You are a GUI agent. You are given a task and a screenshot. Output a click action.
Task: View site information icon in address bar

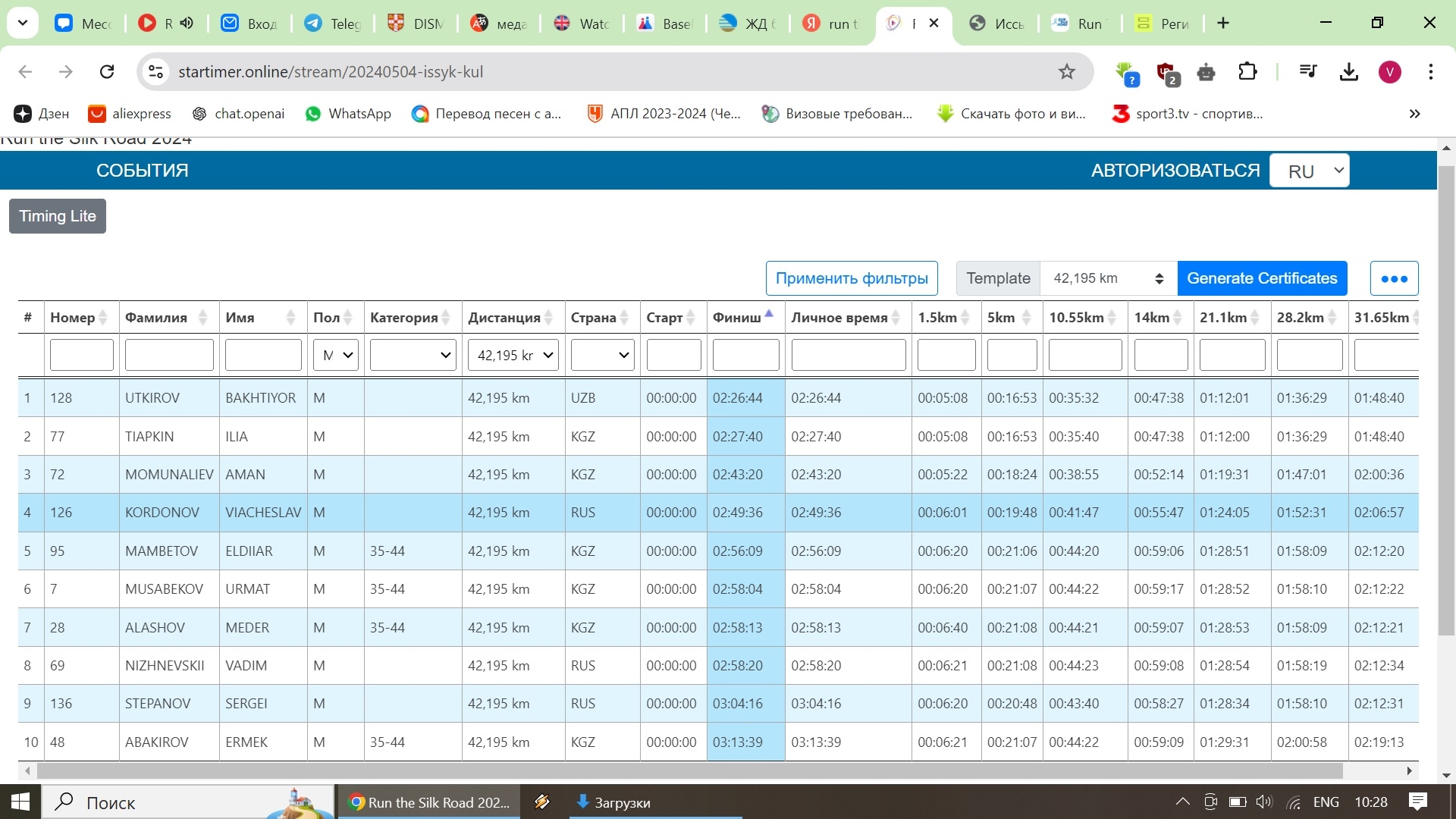click(155, 72)
